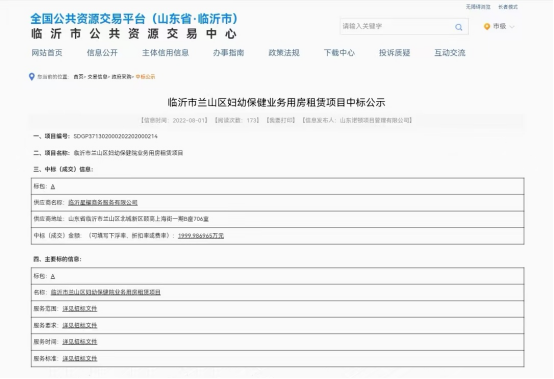Image resolution: width=554 pixels, height=379 pixels.
Task: Click the orange location pin beside 市级
Action: pyautogui.click(x=487, y=26)
